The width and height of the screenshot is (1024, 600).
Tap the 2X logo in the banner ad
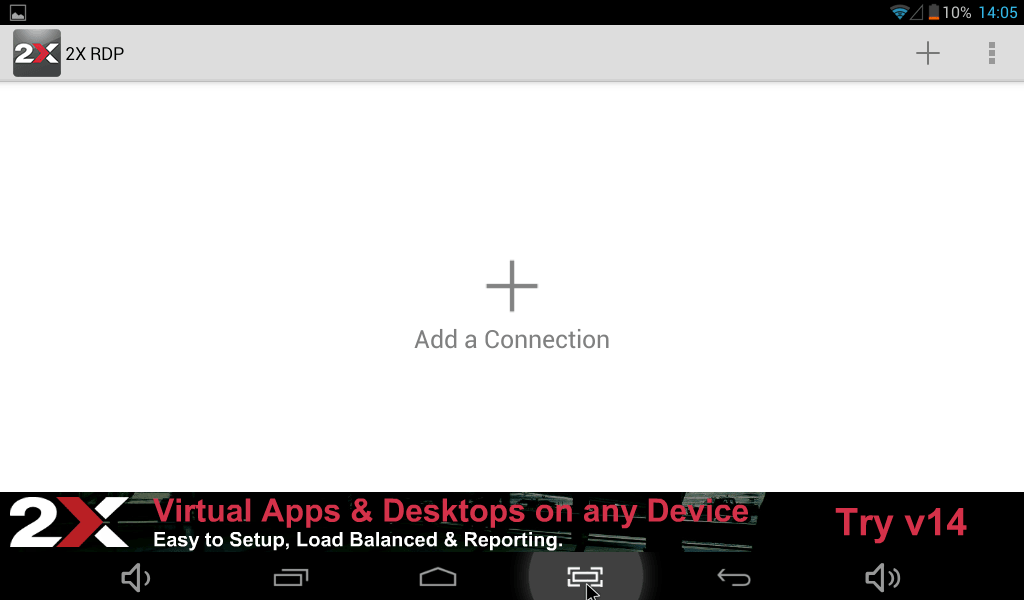(69, 522)
